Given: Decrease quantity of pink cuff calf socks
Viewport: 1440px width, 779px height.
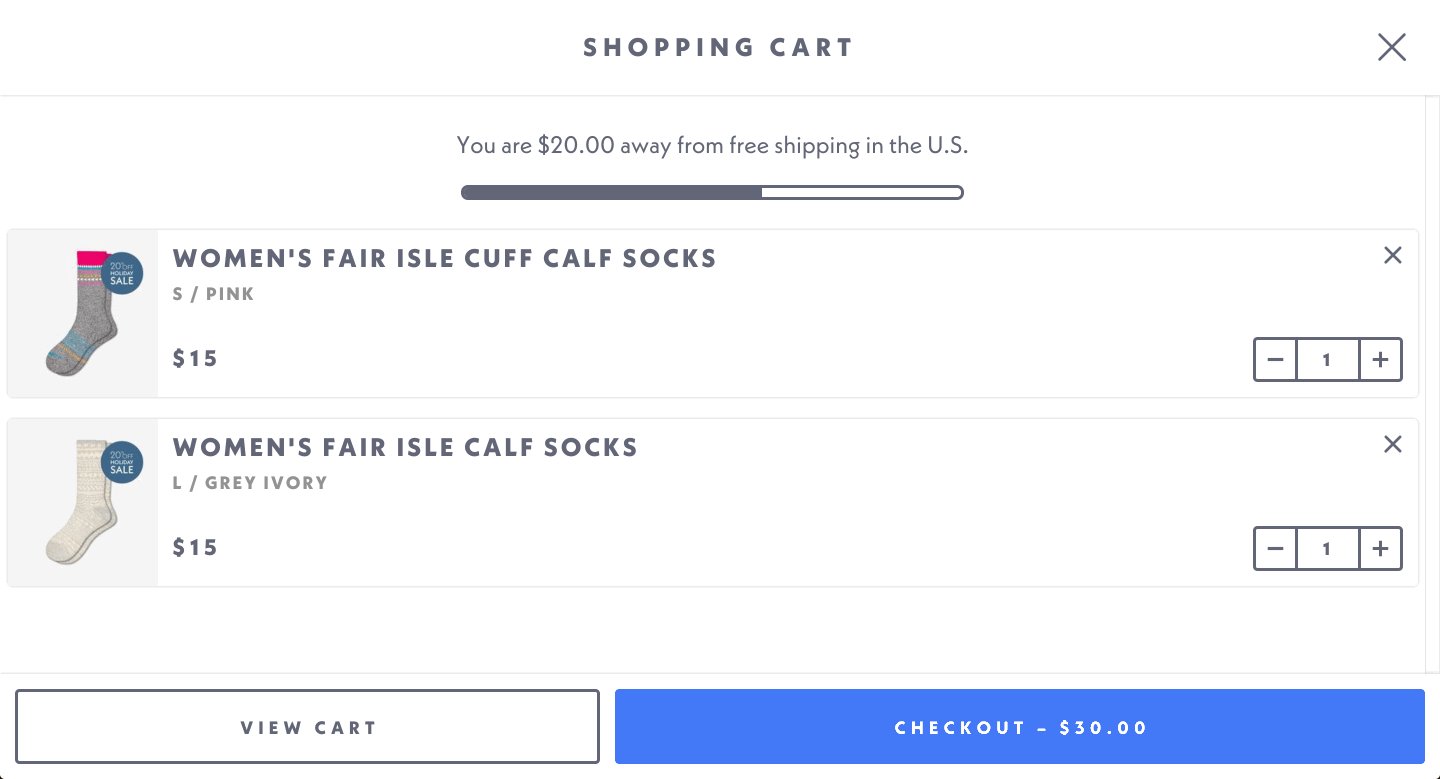Looking at the screenshot, I should (1275, 360).
